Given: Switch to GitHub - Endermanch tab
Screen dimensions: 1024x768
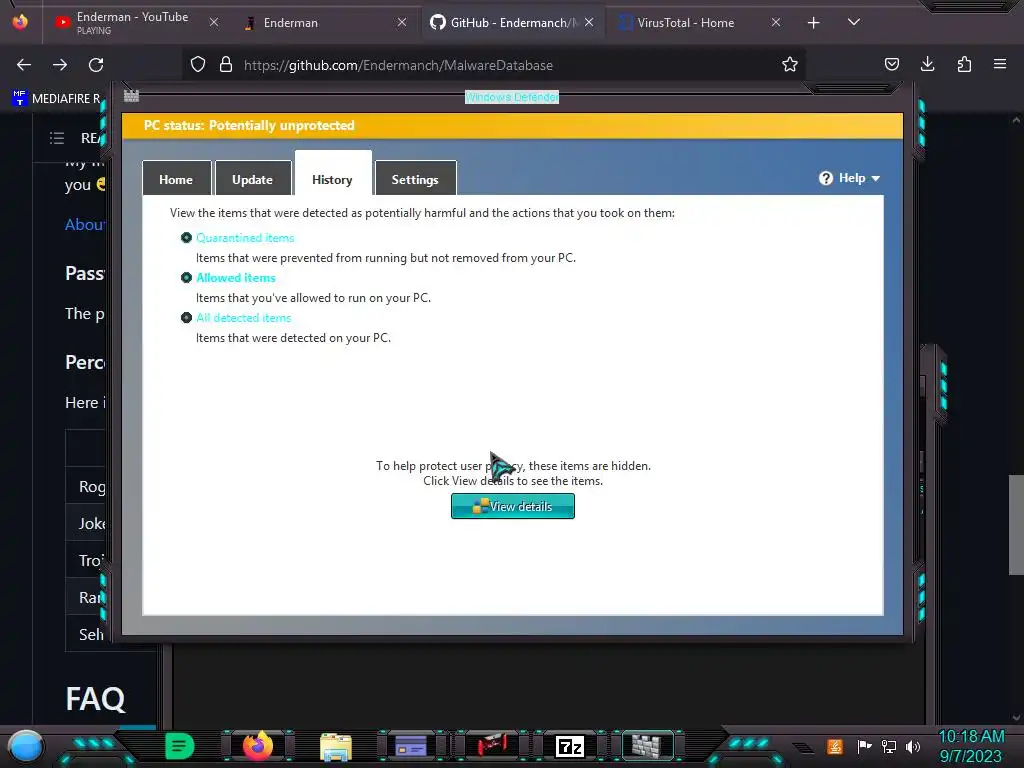Looking at the screenshot, I should point(512,23).
